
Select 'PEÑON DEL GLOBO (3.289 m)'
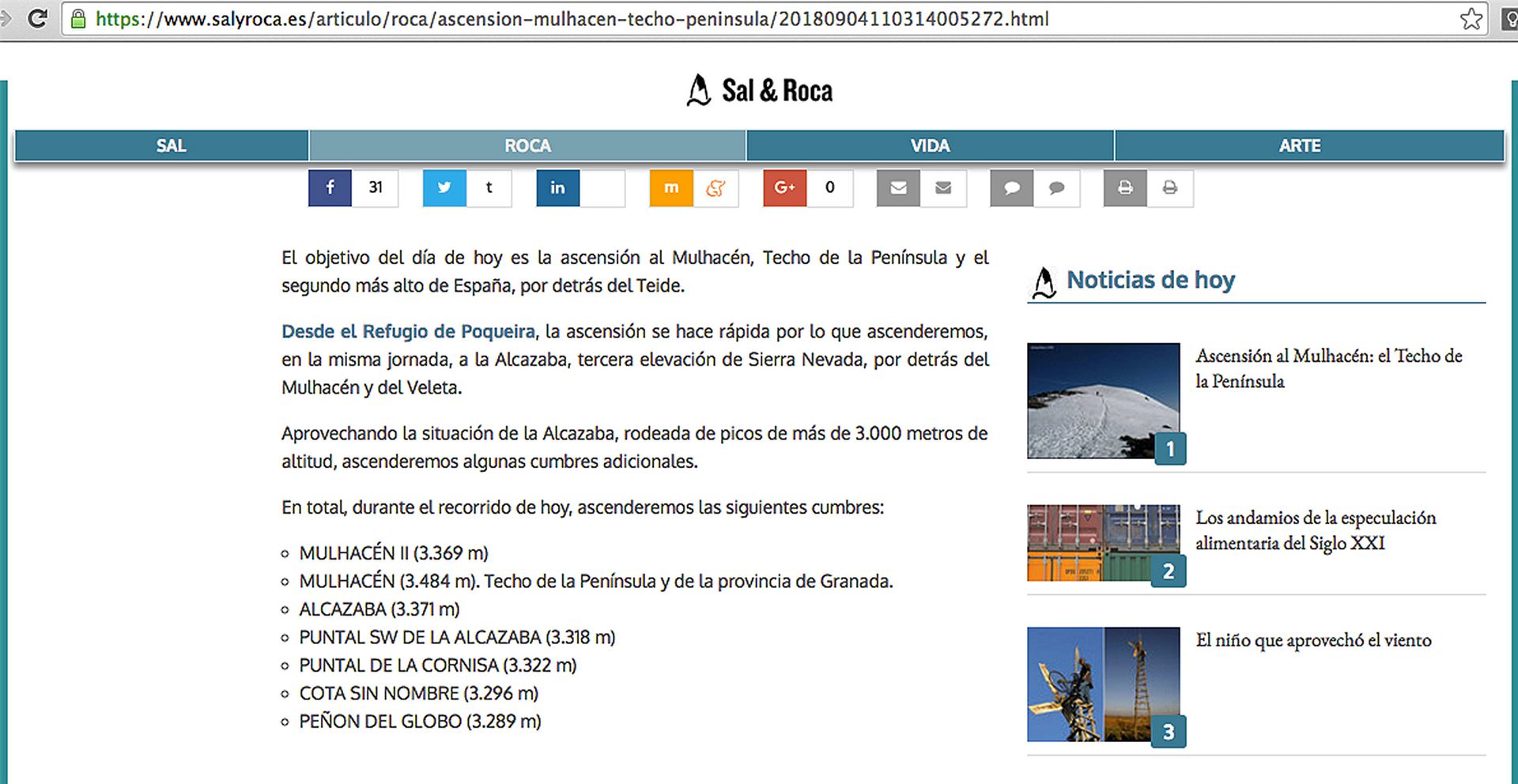420,722
